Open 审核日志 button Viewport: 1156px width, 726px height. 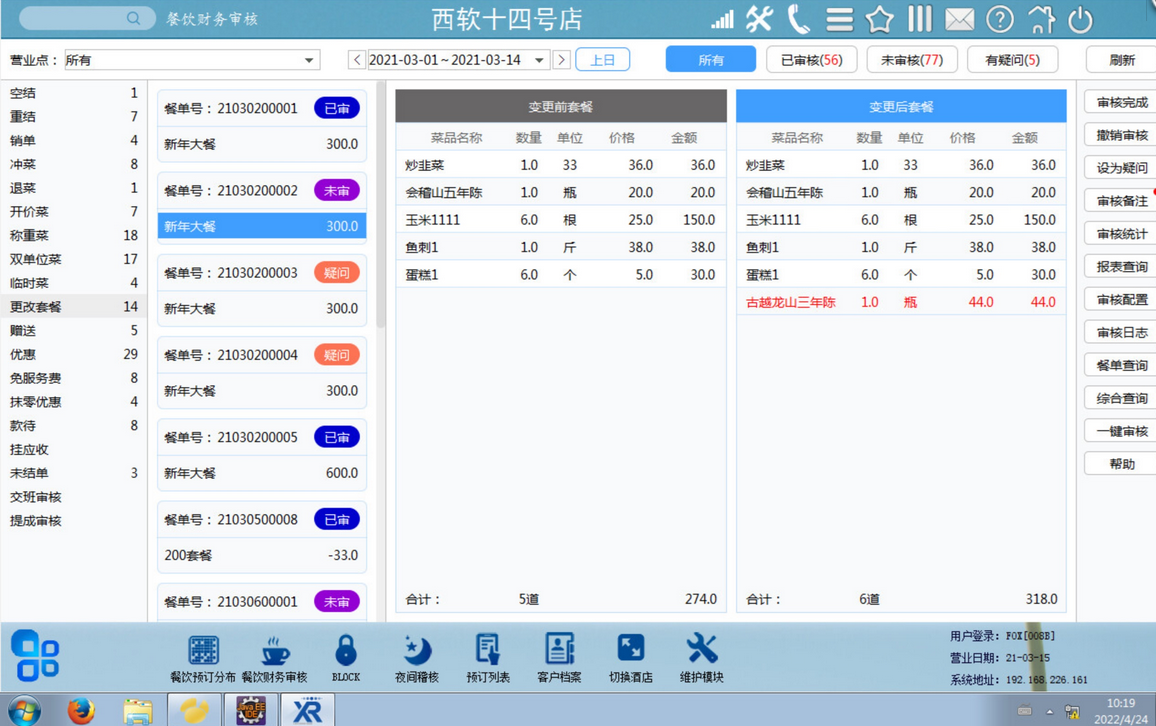[x=1121, y=332]
